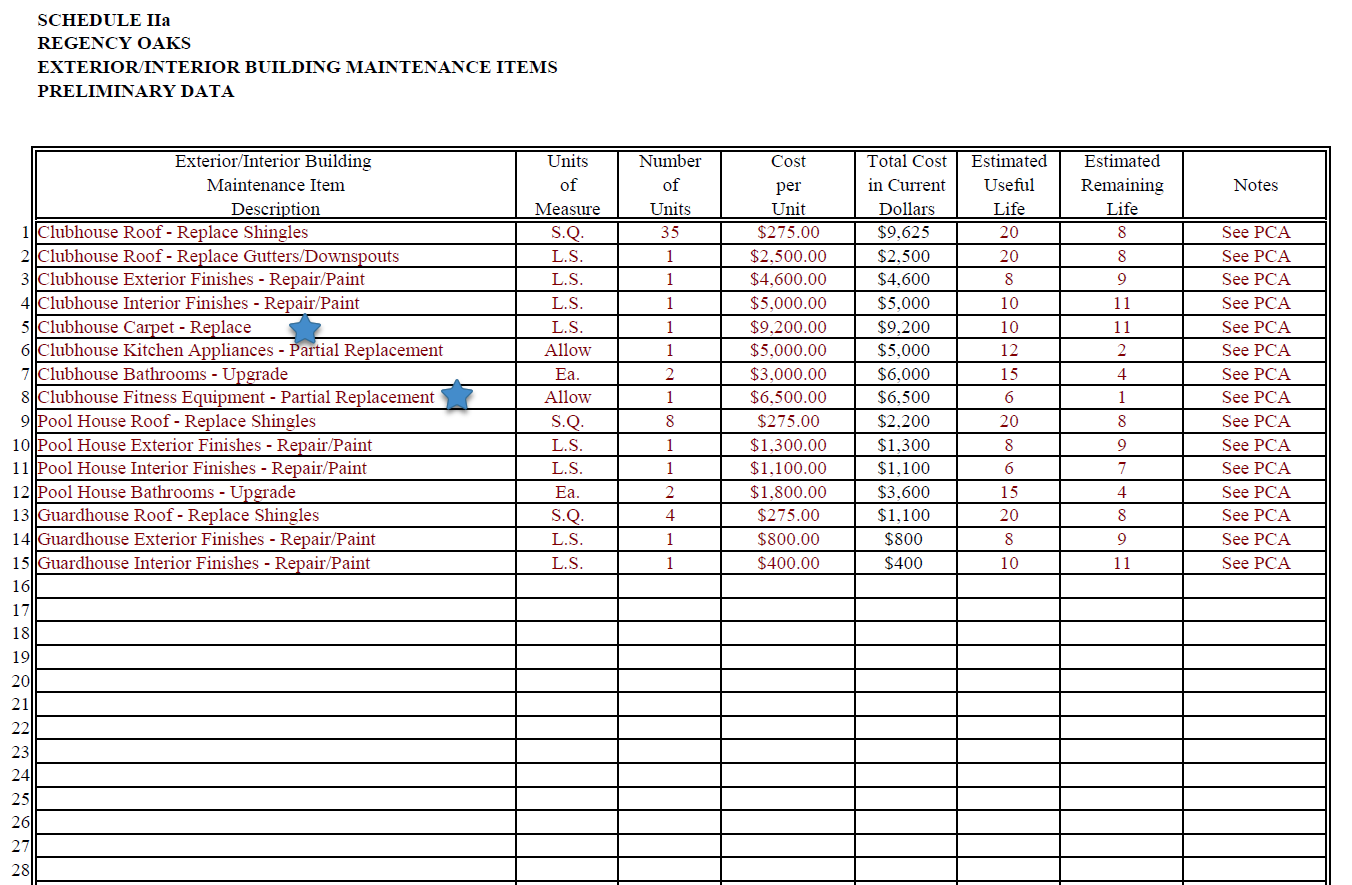Click the $9,200.00 cost per unit cell
Image resolution: width=1352 pixels, height=885 pixels.
pyautogui.click(x=788, y=327)
